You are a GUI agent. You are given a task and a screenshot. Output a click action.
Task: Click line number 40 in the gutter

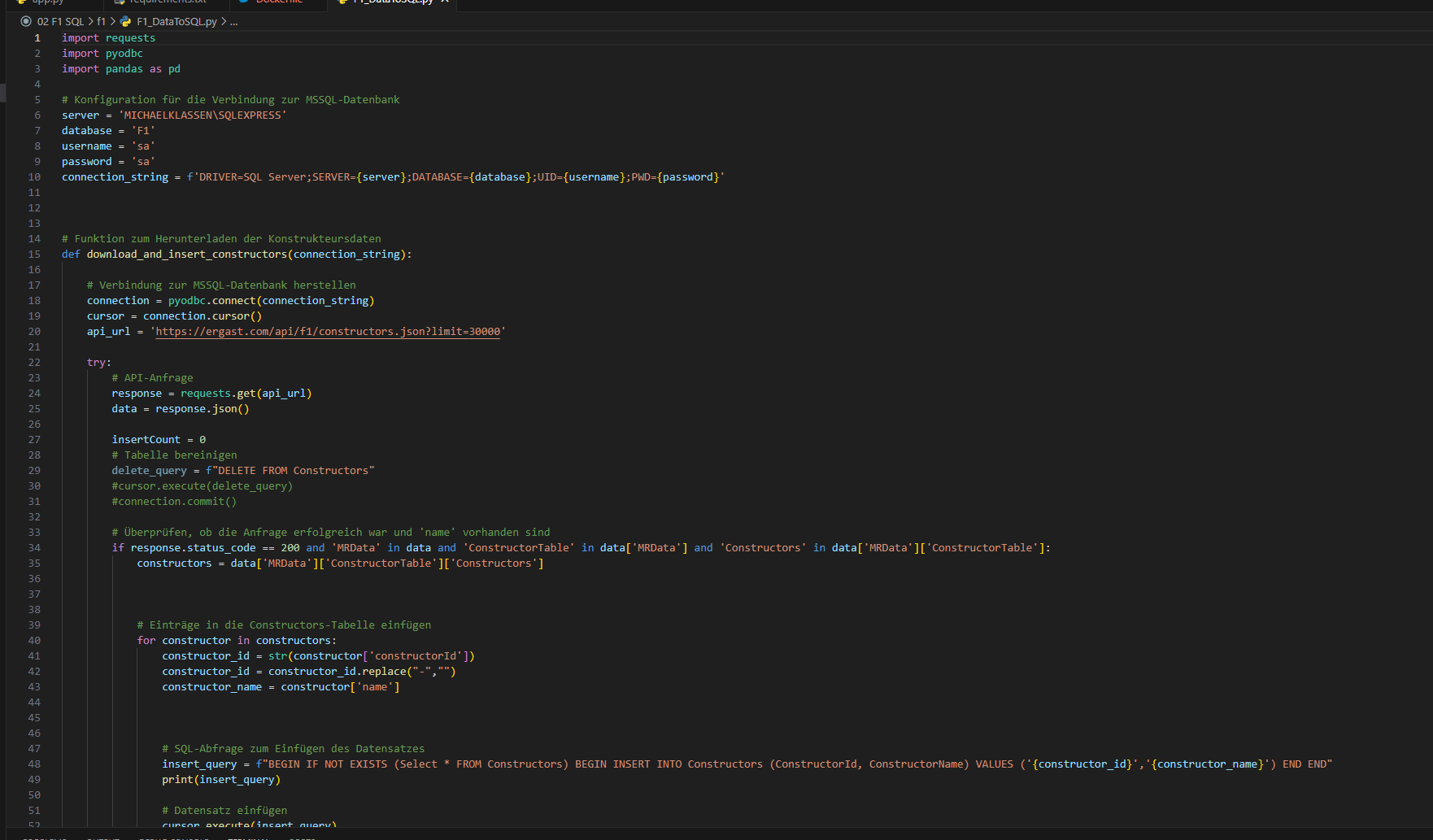(x=34, y=641)
